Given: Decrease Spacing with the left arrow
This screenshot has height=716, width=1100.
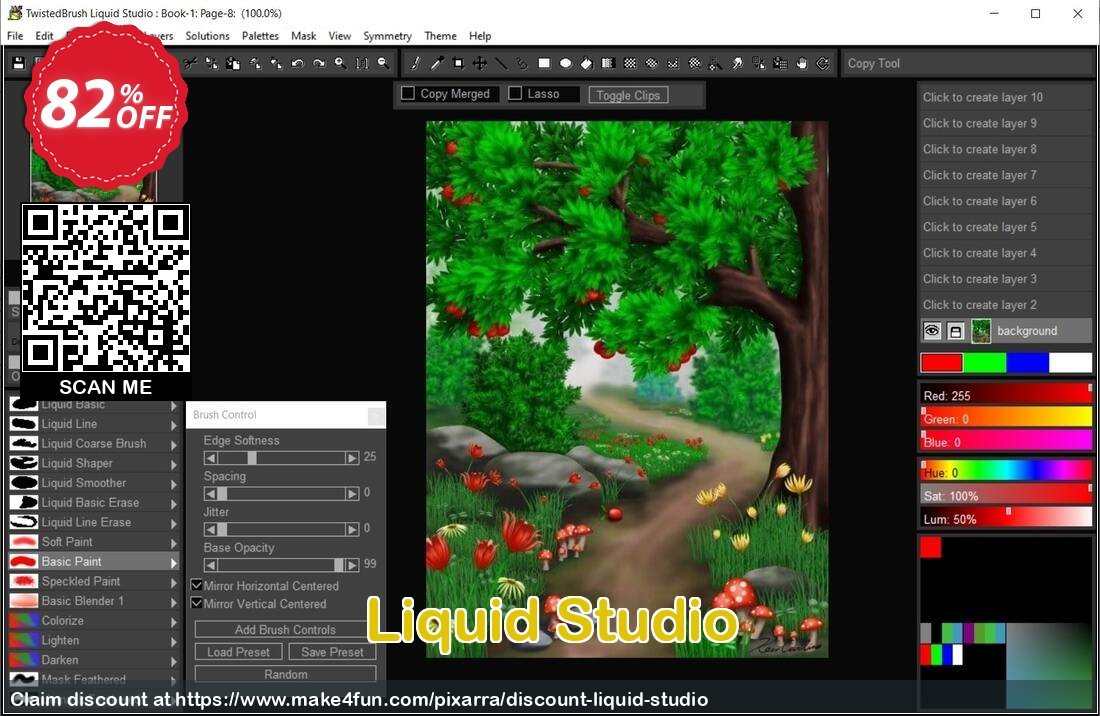Looking at the screenshot, I should pyautogui.click(x=210, y=493).
